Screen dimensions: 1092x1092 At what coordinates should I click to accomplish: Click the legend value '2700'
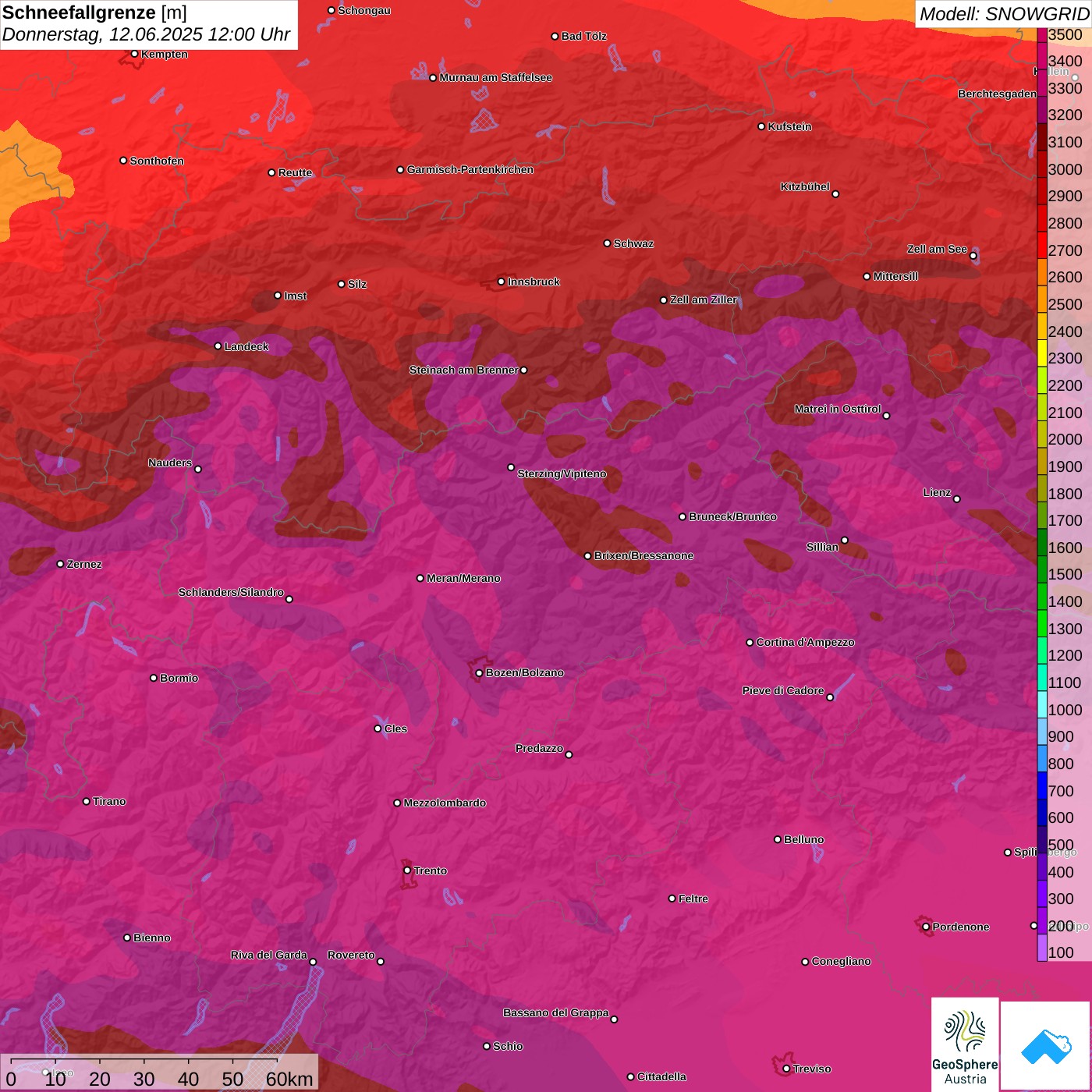point(1065,250)
